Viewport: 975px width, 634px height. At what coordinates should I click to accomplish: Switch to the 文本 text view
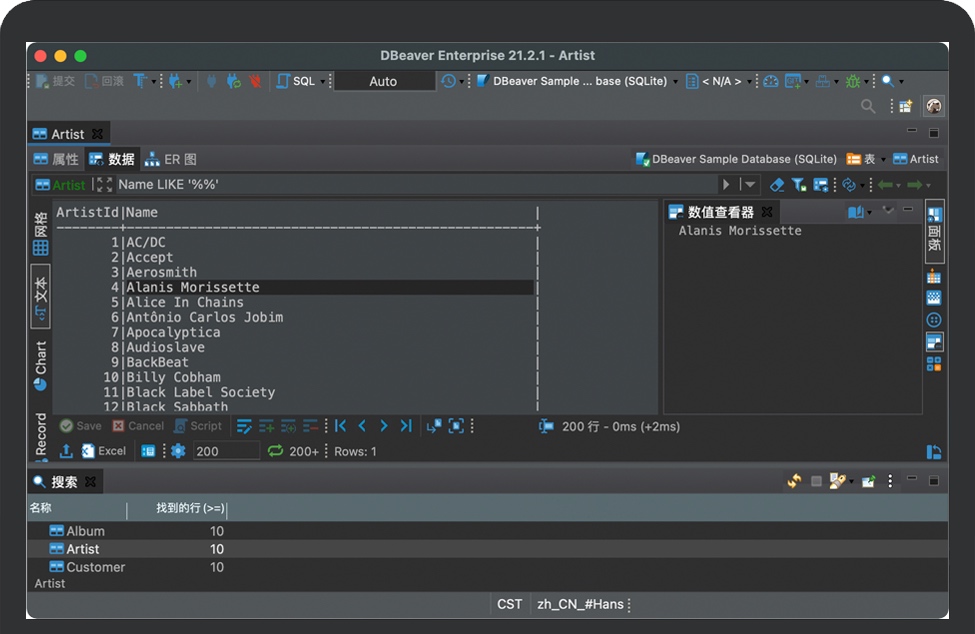(41, 296)
